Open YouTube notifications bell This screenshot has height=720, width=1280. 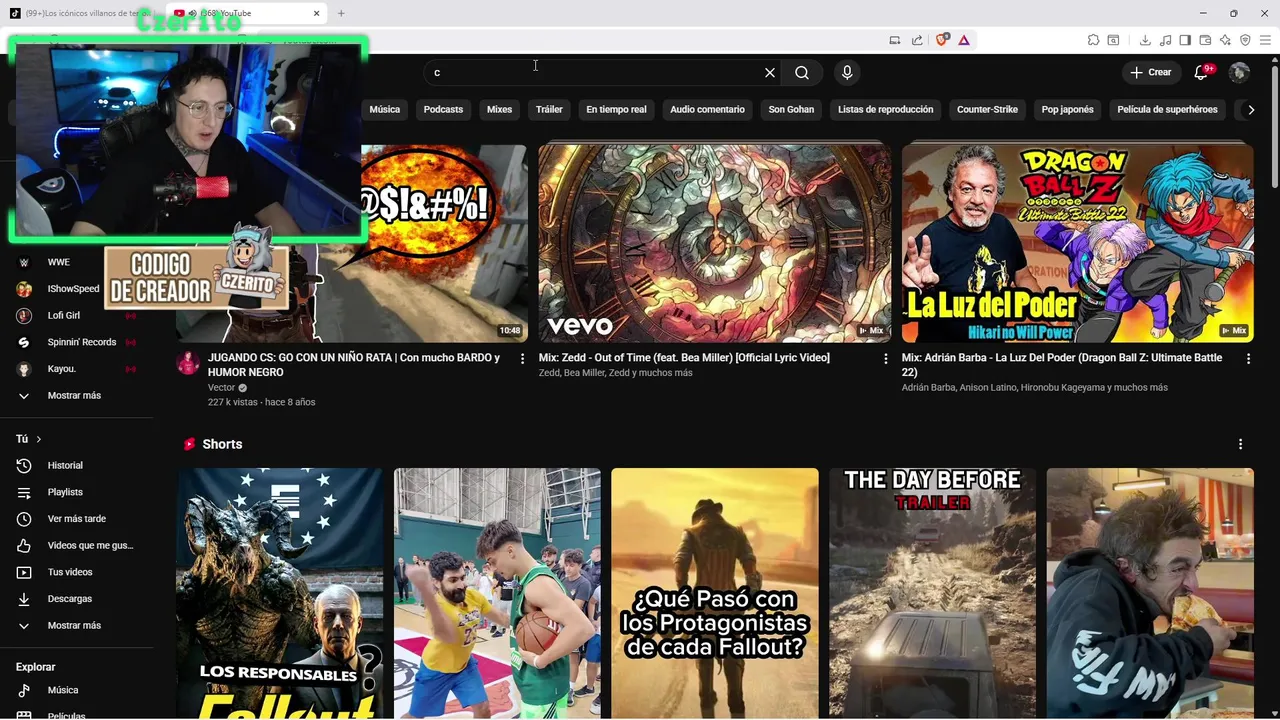[x=1202, y=72]
